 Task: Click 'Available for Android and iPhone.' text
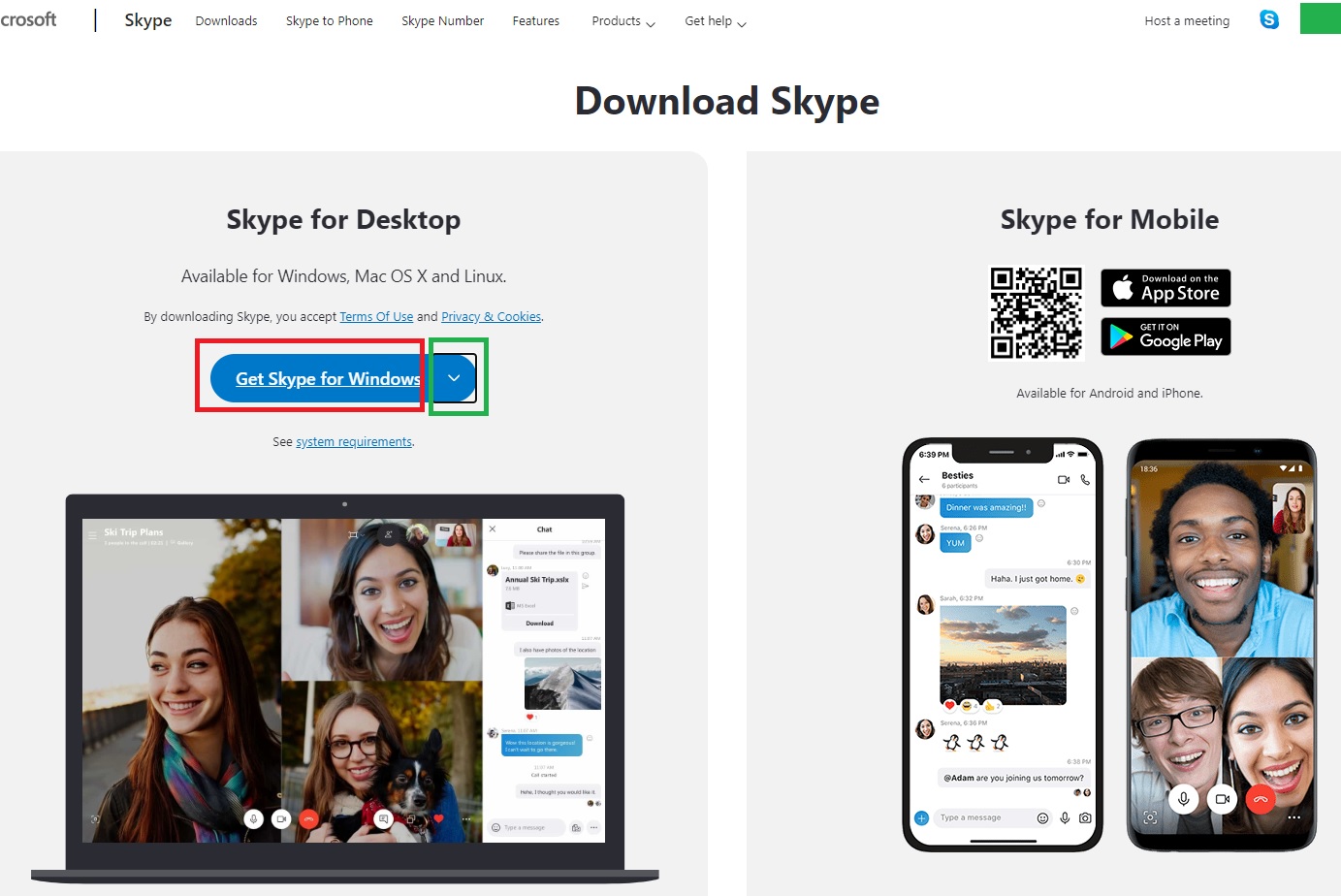(1109, 393)
